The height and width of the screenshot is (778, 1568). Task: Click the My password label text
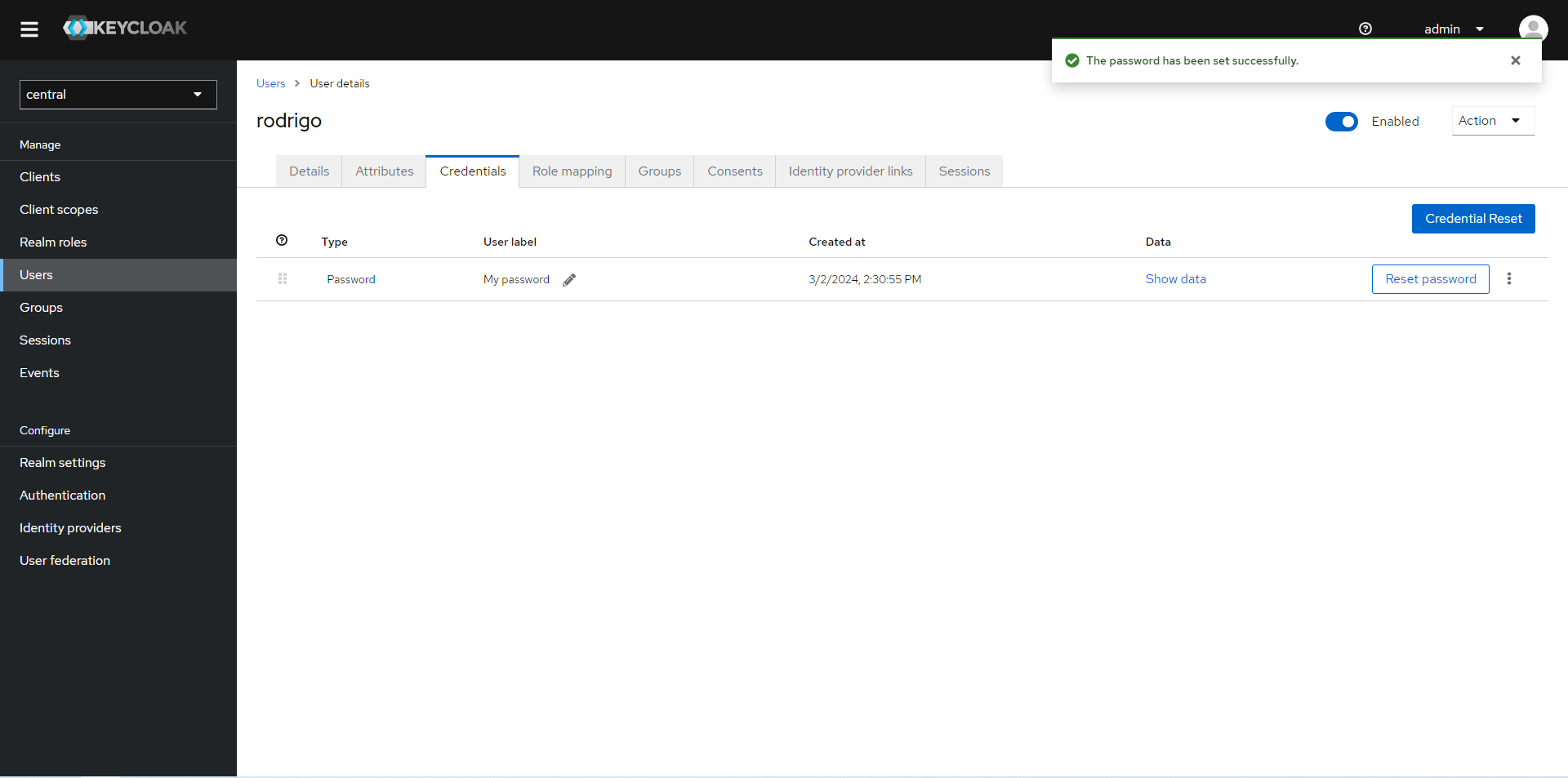pos(516,279)
